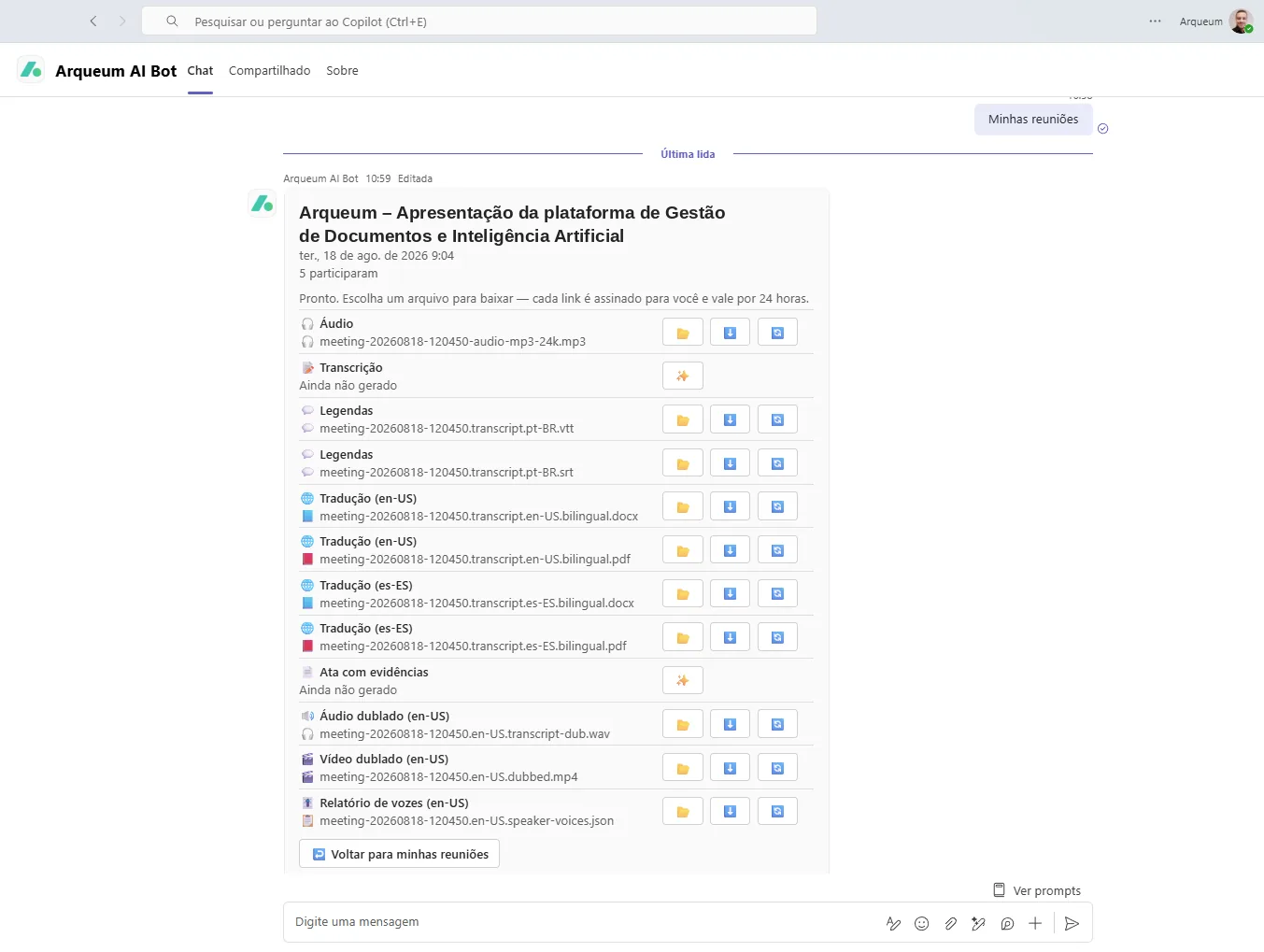Download the en-US.bilingual.pdf file
Viewport: 1264px width, 952px height.
pyautogui.click(x=730, y=550)
